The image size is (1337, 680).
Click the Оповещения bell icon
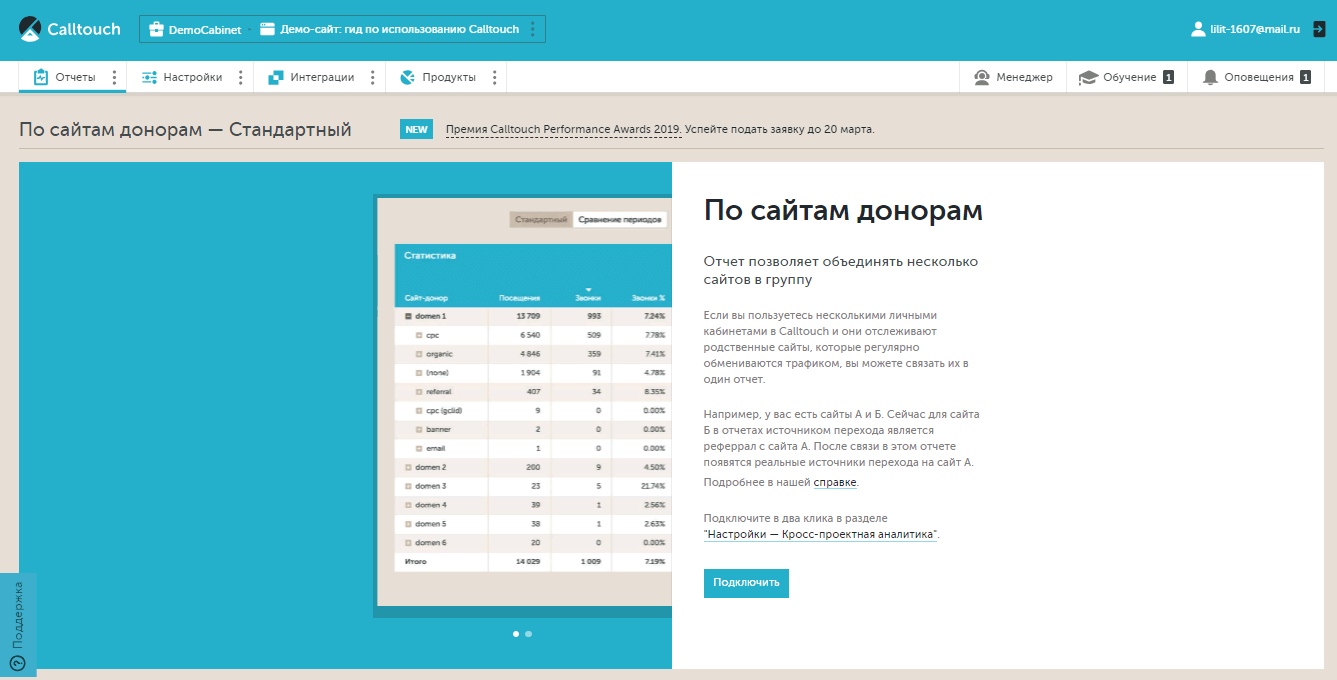(1210, 77)
